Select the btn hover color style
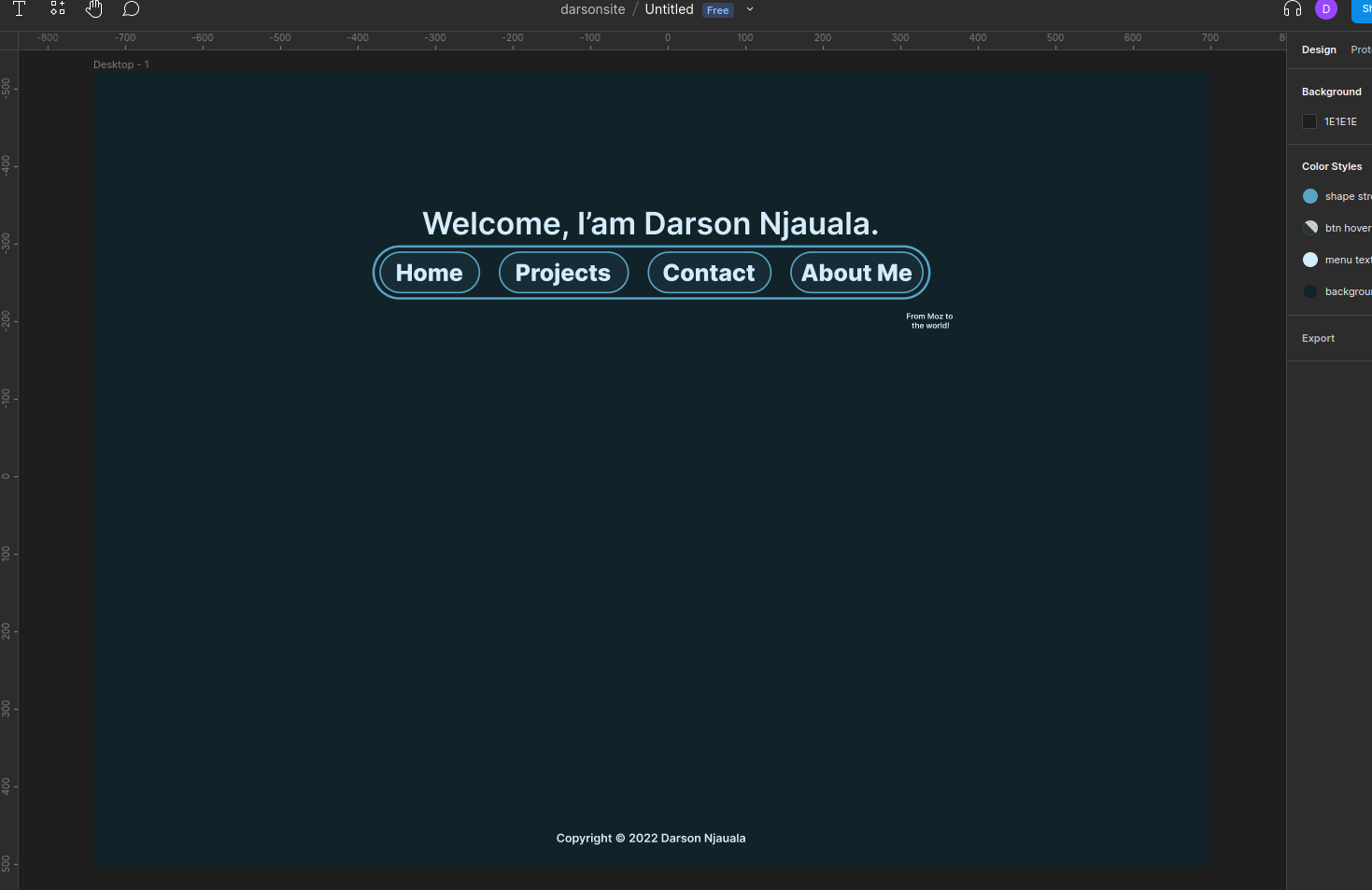Image resolution: width=1372 pixels, height=890 pixels. pos(1345,228)
